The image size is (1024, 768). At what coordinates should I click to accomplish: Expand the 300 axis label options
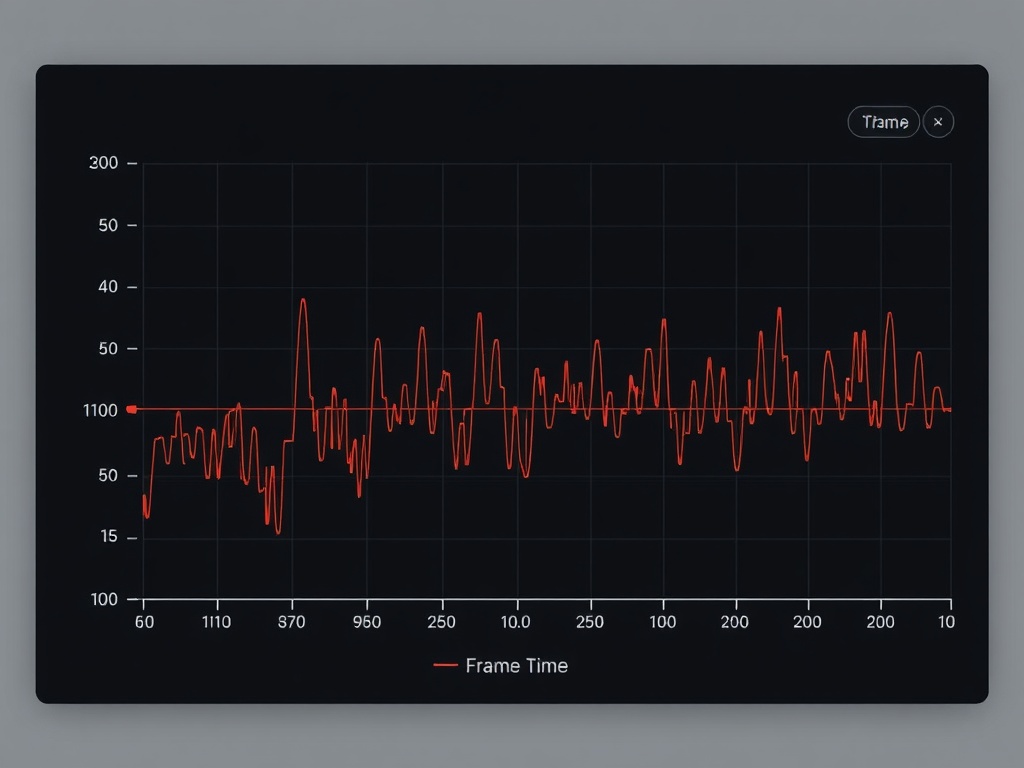pos(103,163)
